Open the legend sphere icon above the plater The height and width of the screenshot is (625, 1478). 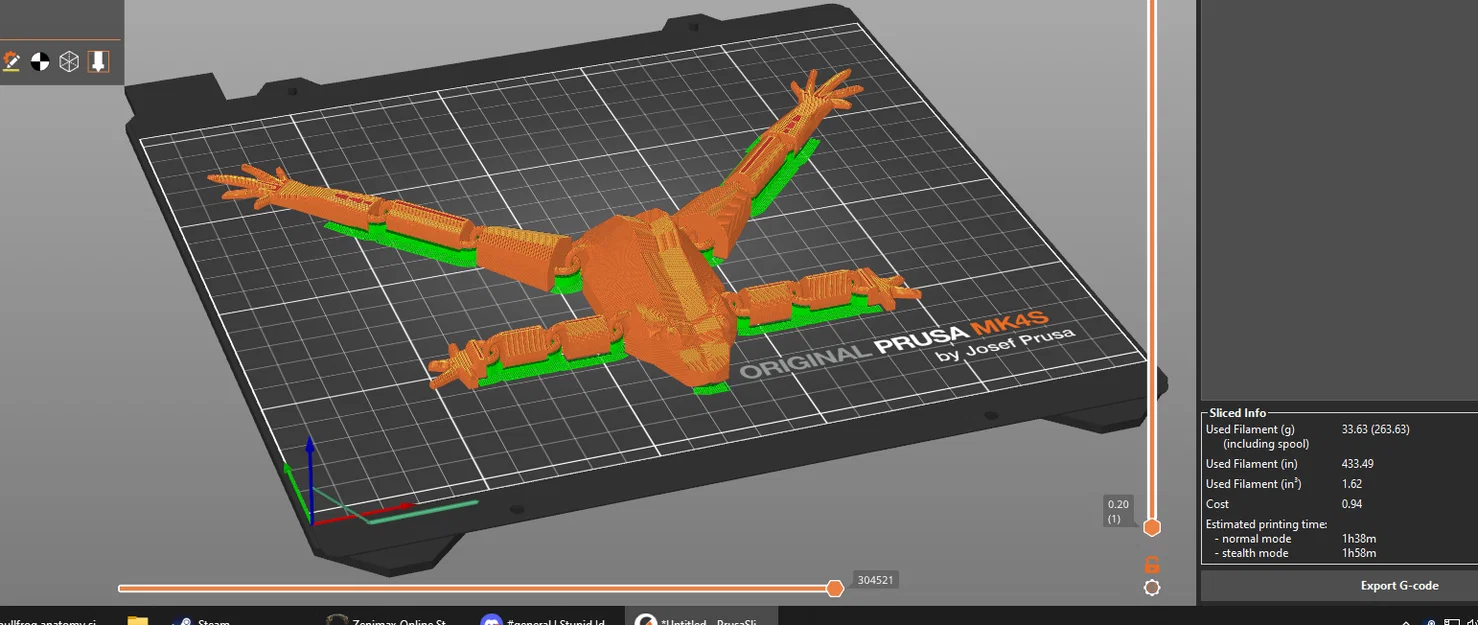click(38, 61)
